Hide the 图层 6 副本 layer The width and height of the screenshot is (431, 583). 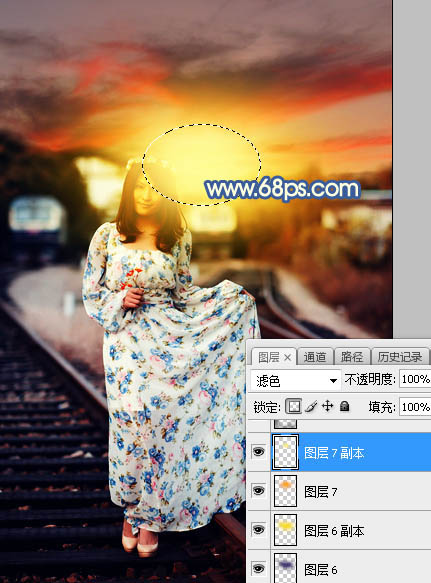259,529
